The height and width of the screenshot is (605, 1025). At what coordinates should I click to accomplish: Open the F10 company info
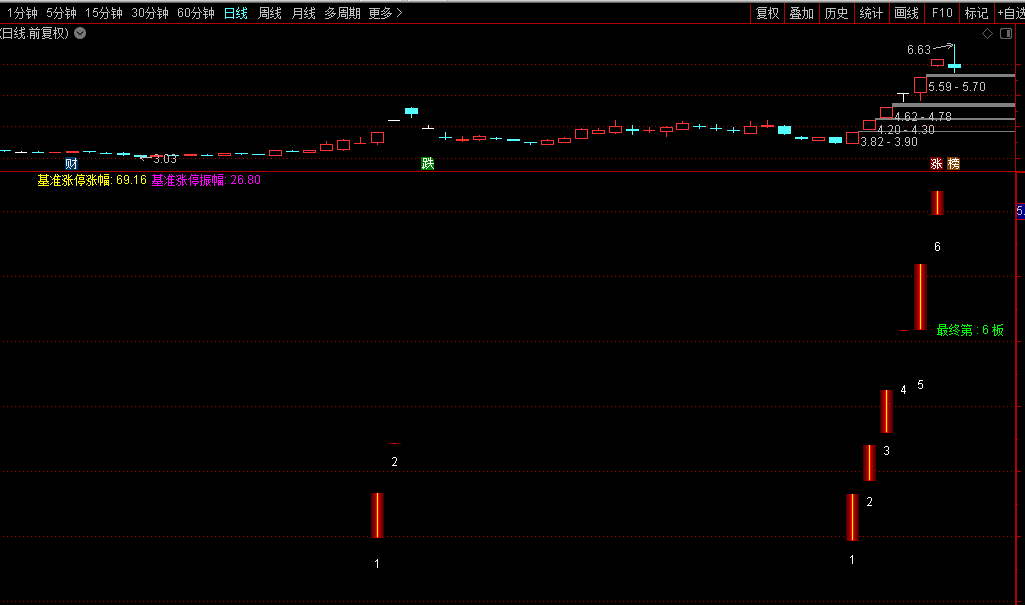(941, 13)
